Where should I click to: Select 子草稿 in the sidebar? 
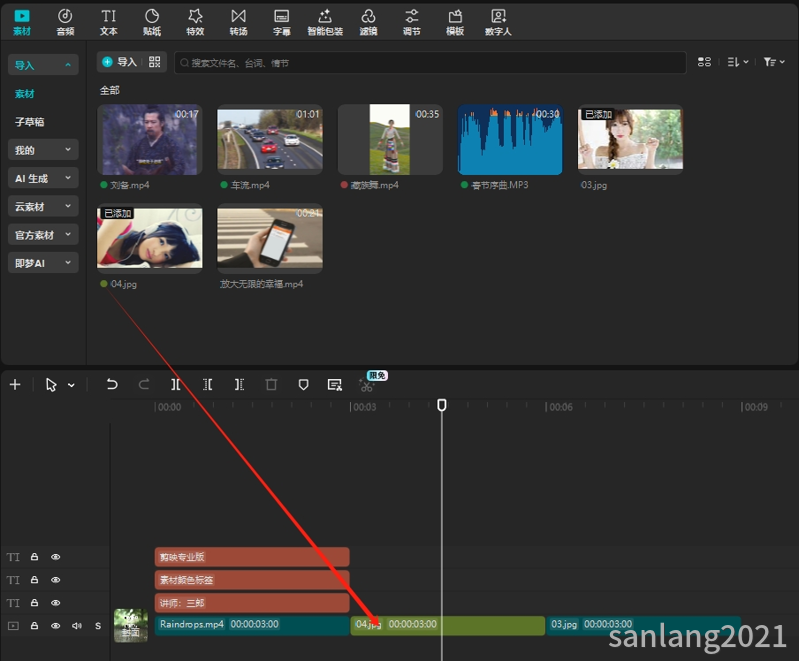pyautogui.click(x=30, y=122)
